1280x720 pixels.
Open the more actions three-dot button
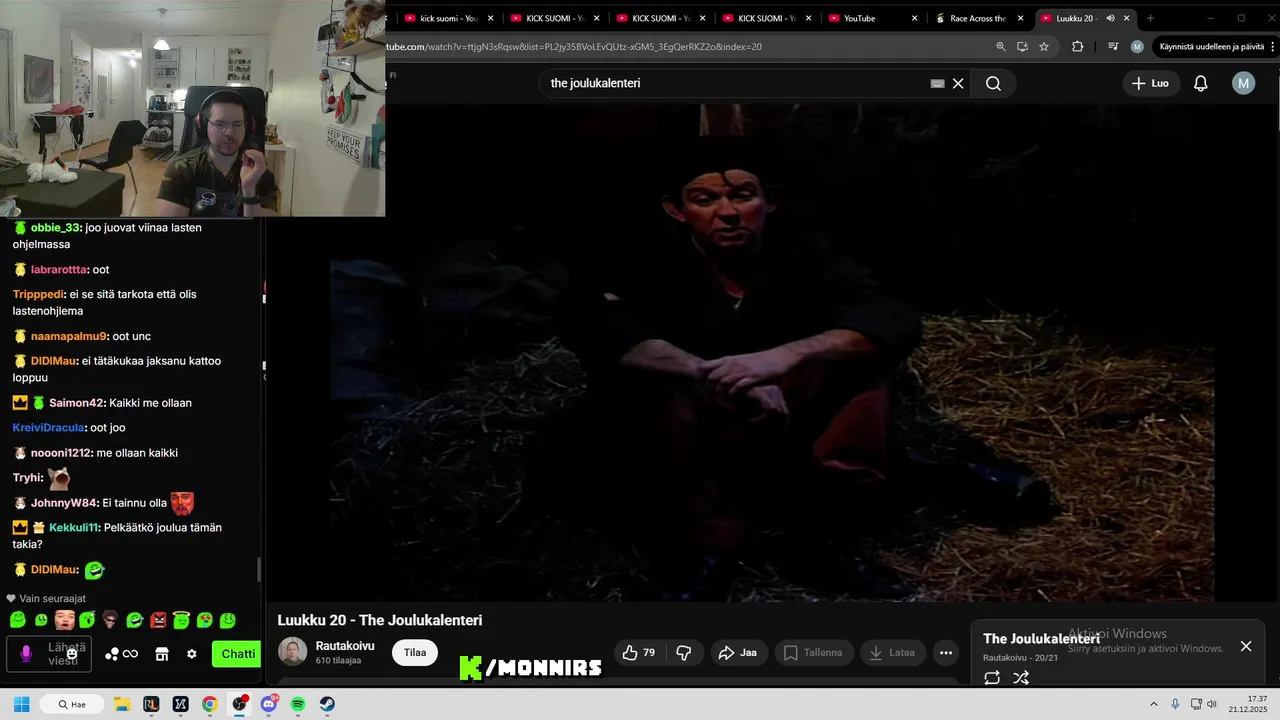point(946,653)
